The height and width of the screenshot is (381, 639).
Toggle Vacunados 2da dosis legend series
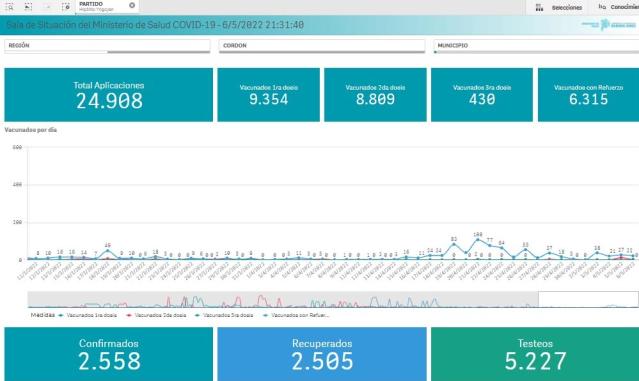pyautogui.click(x=156, y=315)
